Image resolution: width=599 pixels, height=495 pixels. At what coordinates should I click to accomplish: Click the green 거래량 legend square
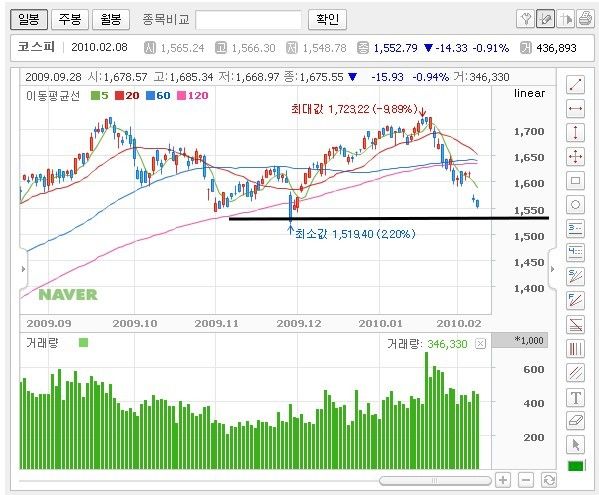coord(83,342)
